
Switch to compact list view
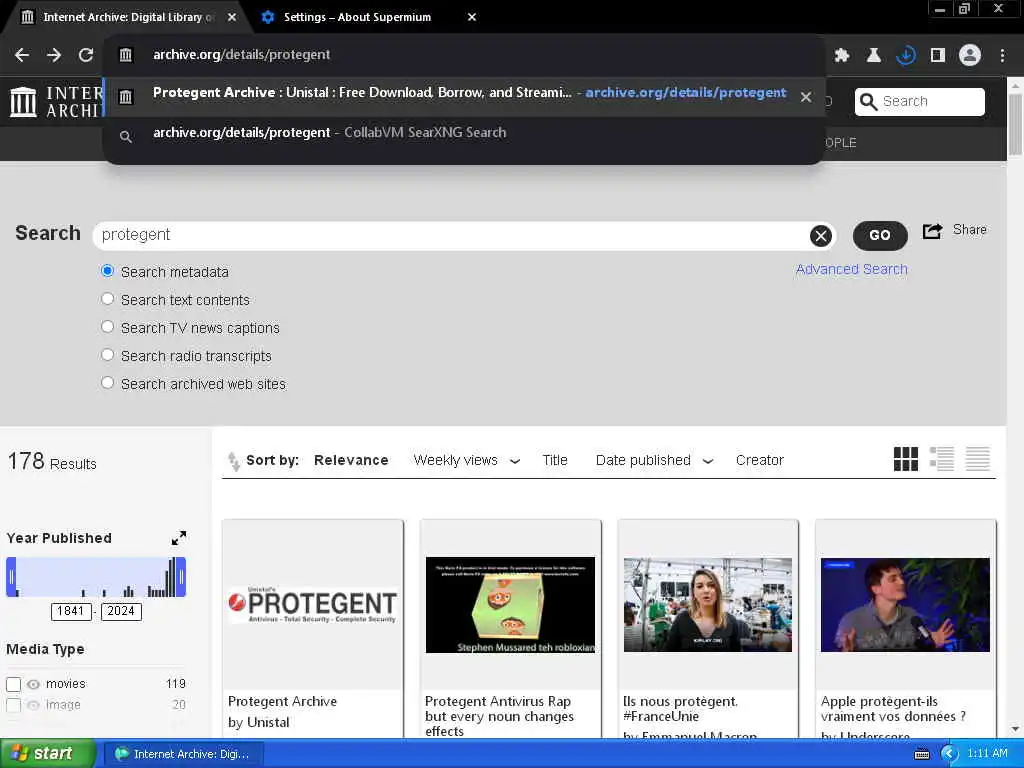(978, 459)
